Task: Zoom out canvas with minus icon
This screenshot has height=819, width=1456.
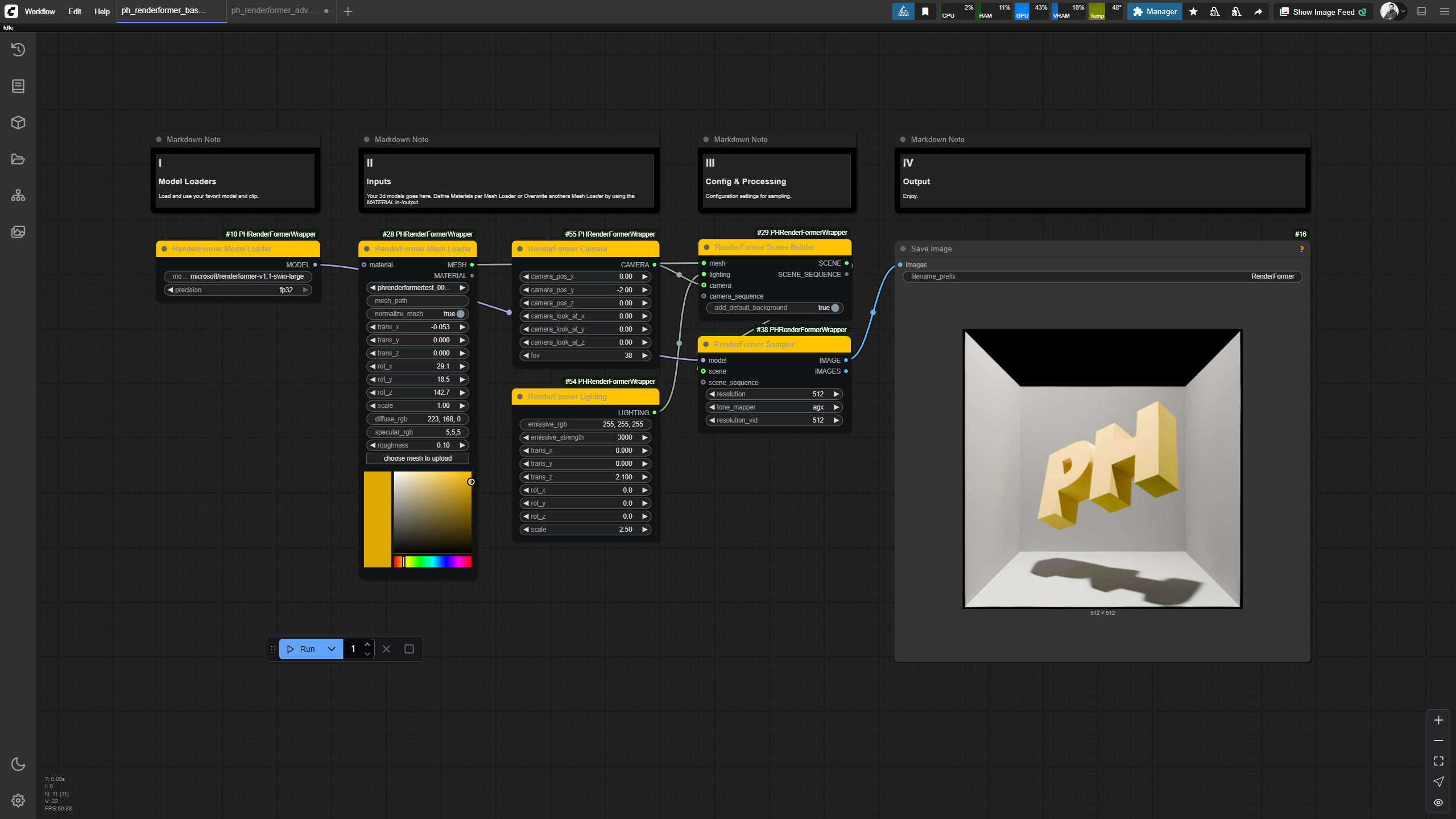Action: (1438, 741)
